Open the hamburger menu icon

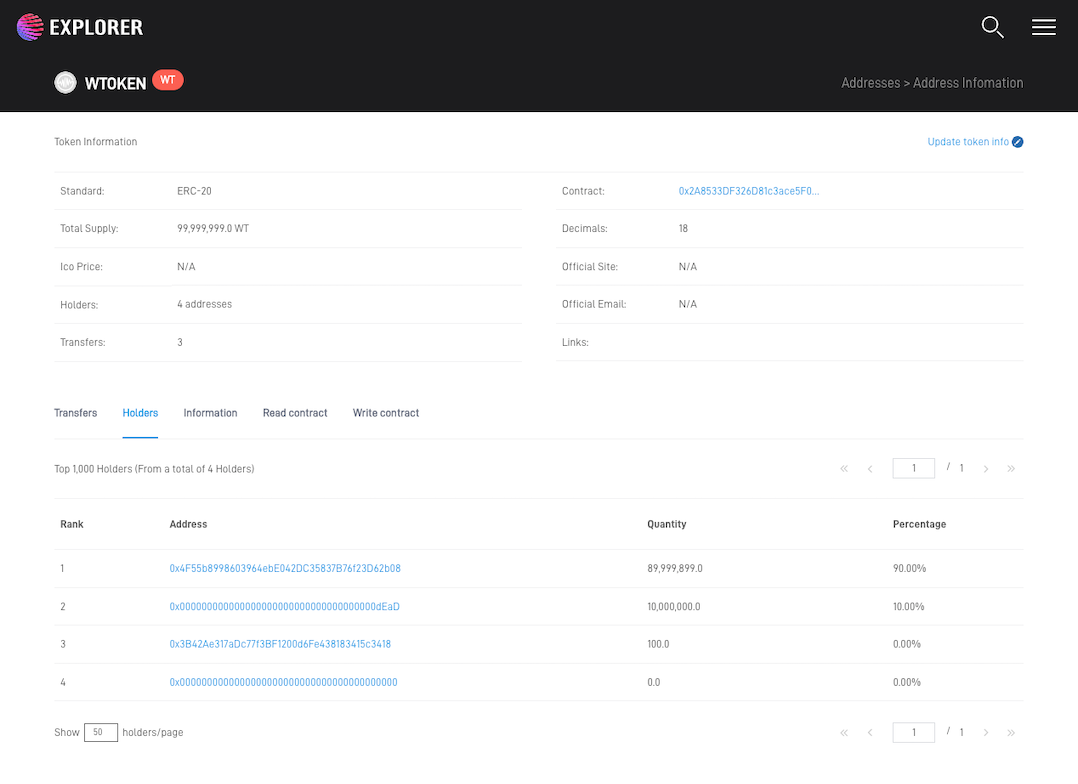pyautogui.click(x=1043, y=27)
